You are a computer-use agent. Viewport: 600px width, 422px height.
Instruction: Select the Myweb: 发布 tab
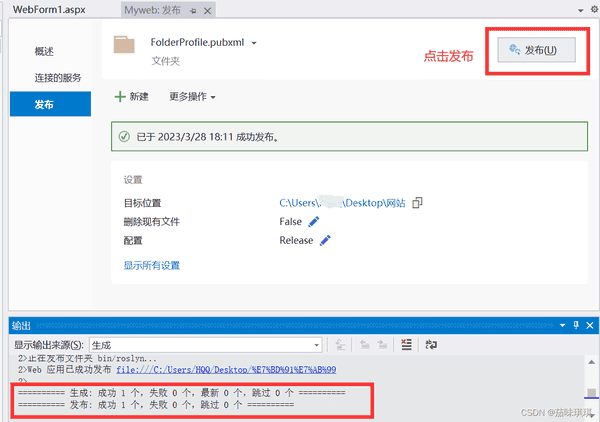[152, 10]
